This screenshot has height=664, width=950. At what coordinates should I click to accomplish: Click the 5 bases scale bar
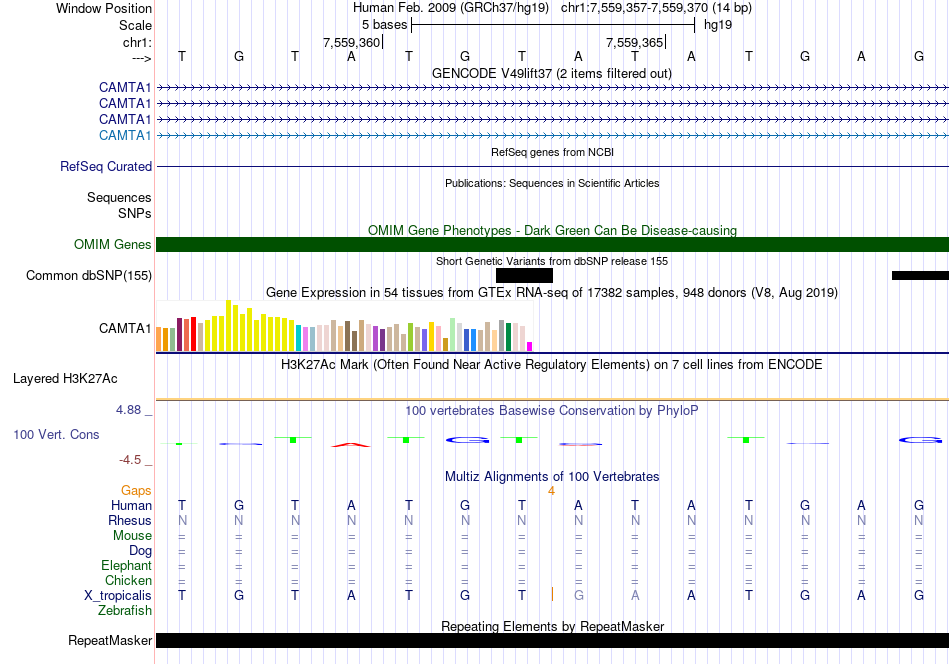click(553, 25)
